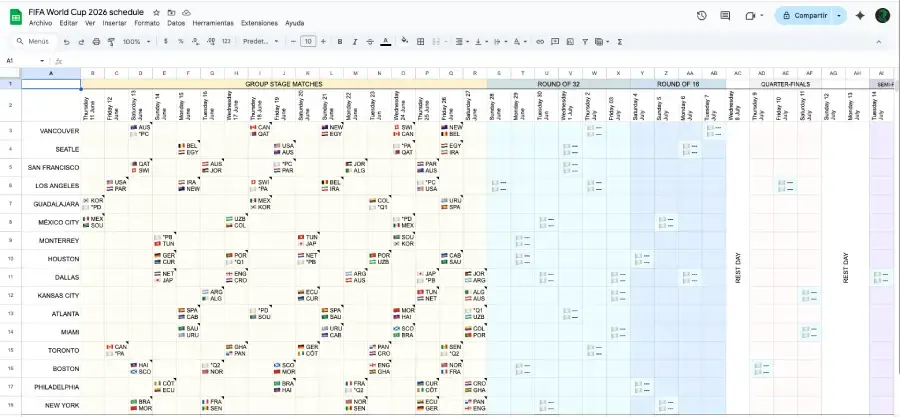This screenshot has width=900, height=417.
Task: Format as percent
Action: pos(181,42)
